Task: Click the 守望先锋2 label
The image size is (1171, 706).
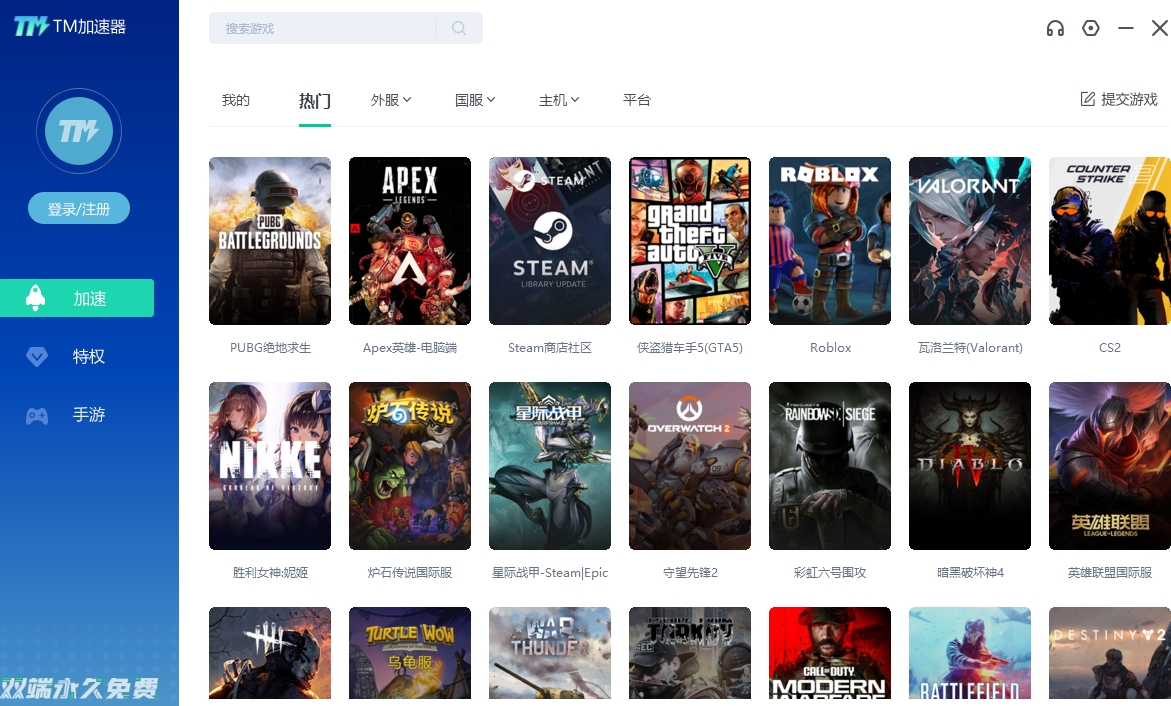Action: pos(690,572)
